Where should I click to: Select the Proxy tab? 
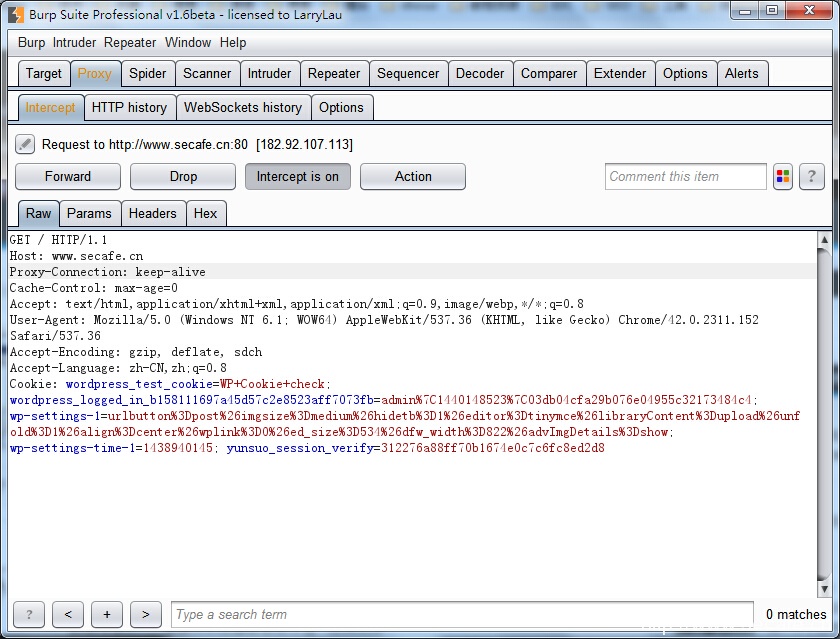[95, 73]
